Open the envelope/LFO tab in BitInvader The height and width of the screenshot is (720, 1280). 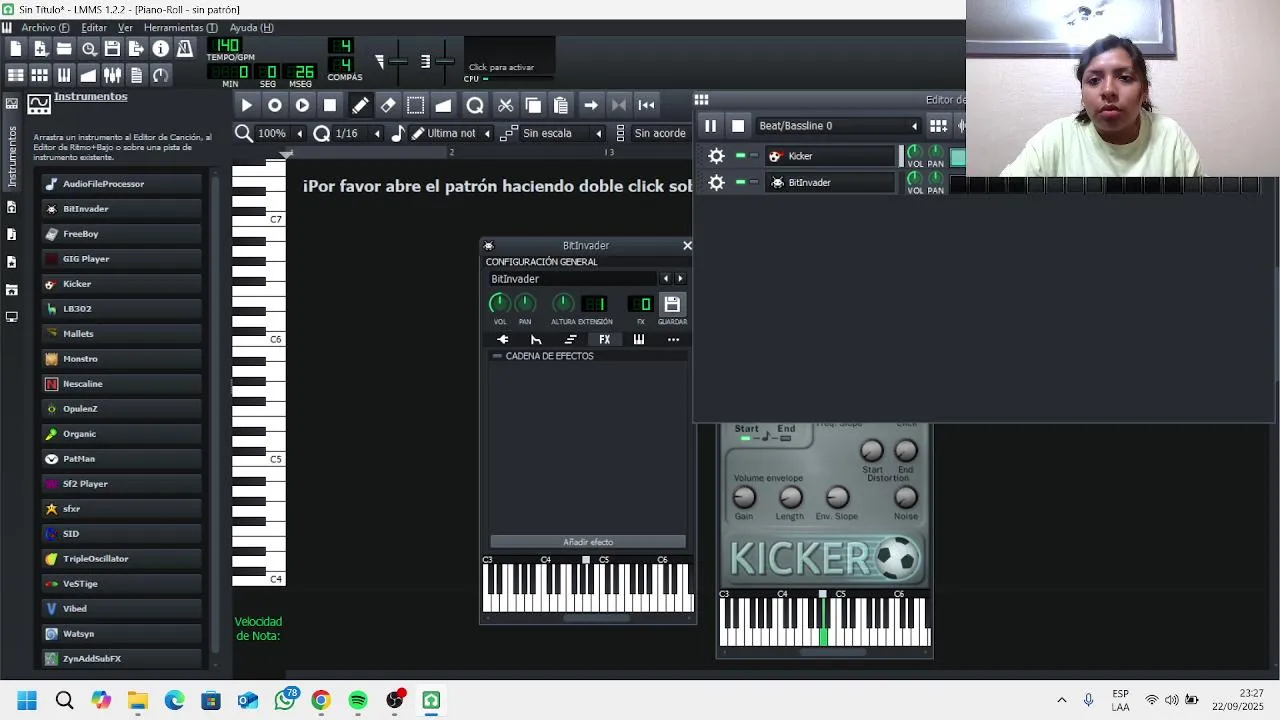point(536,340)
